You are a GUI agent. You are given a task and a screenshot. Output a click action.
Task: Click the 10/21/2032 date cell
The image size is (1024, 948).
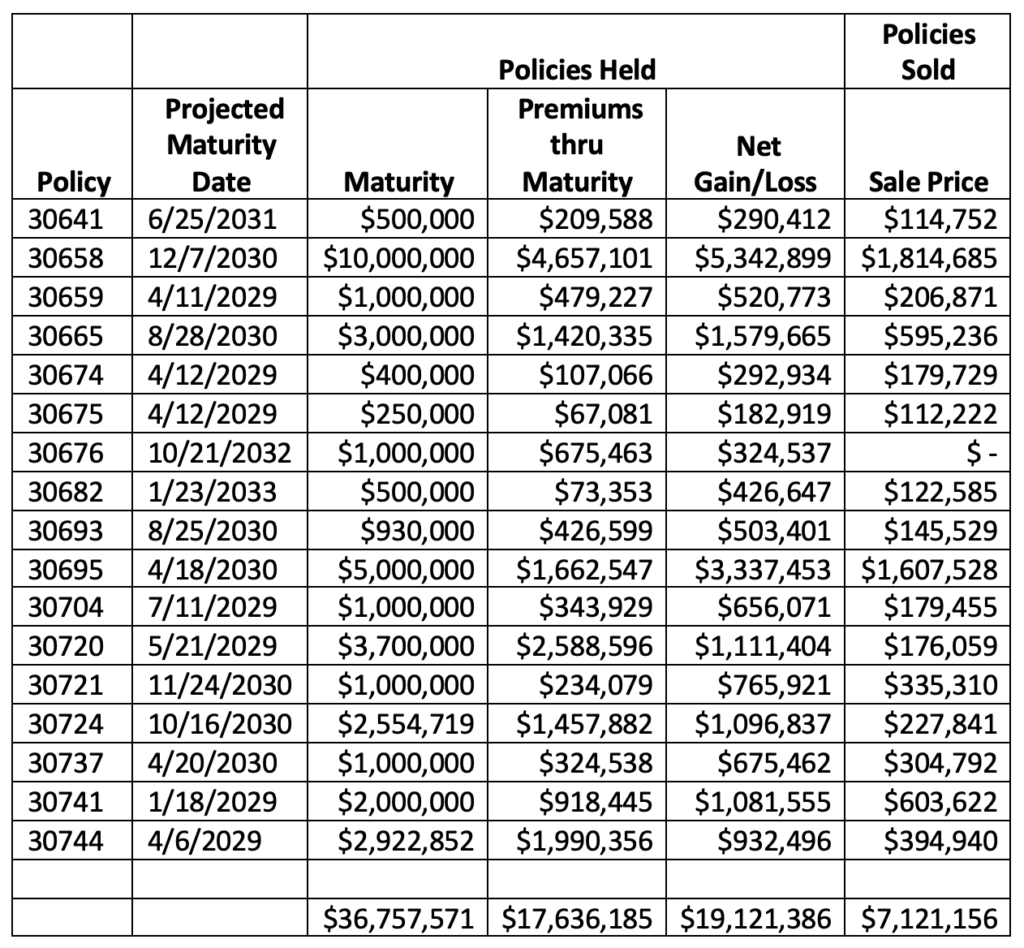(x=220, y=452)
